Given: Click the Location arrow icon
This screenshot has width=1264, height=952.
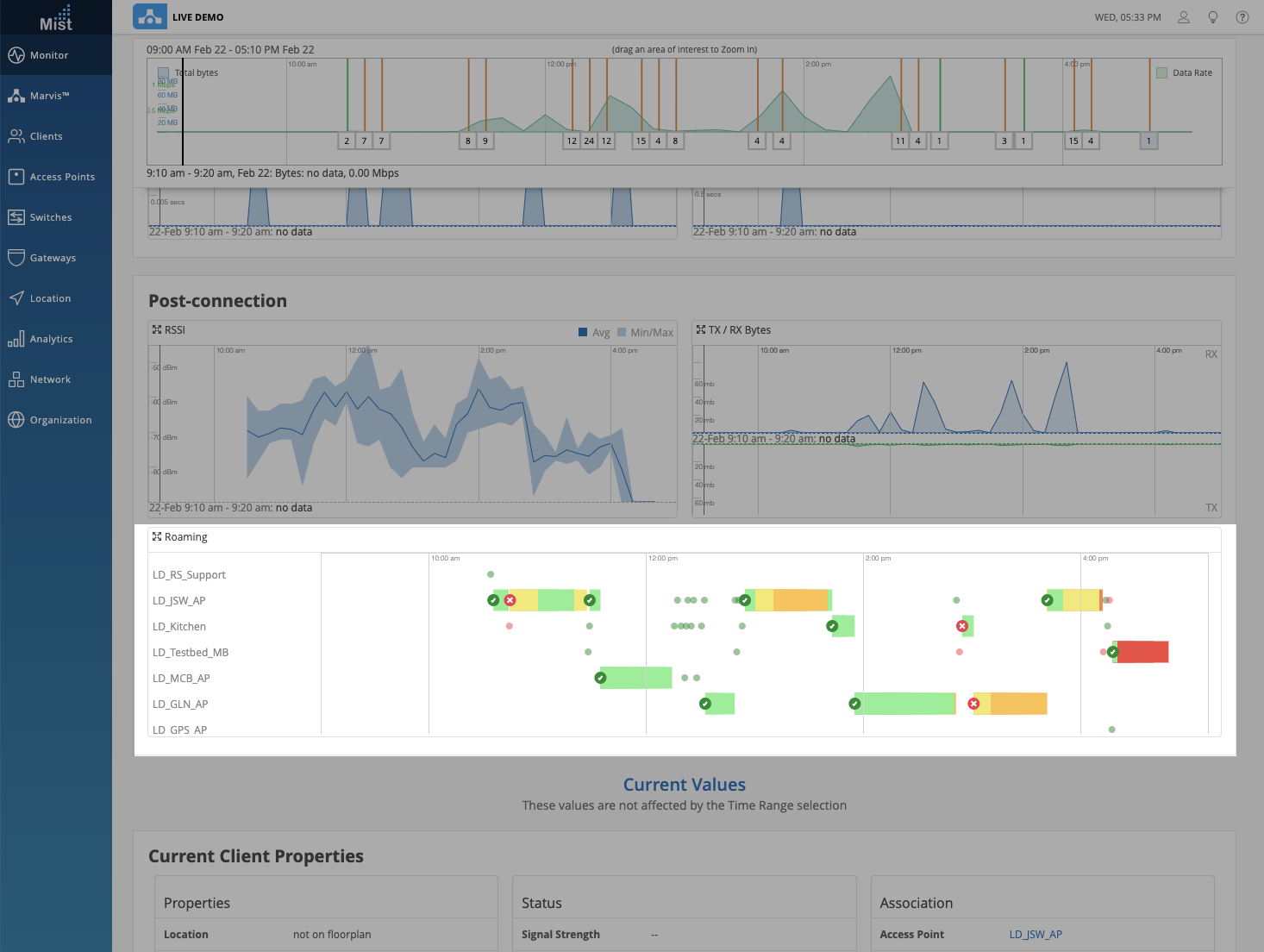Looking at the screenshot, I should click(16, 298).
